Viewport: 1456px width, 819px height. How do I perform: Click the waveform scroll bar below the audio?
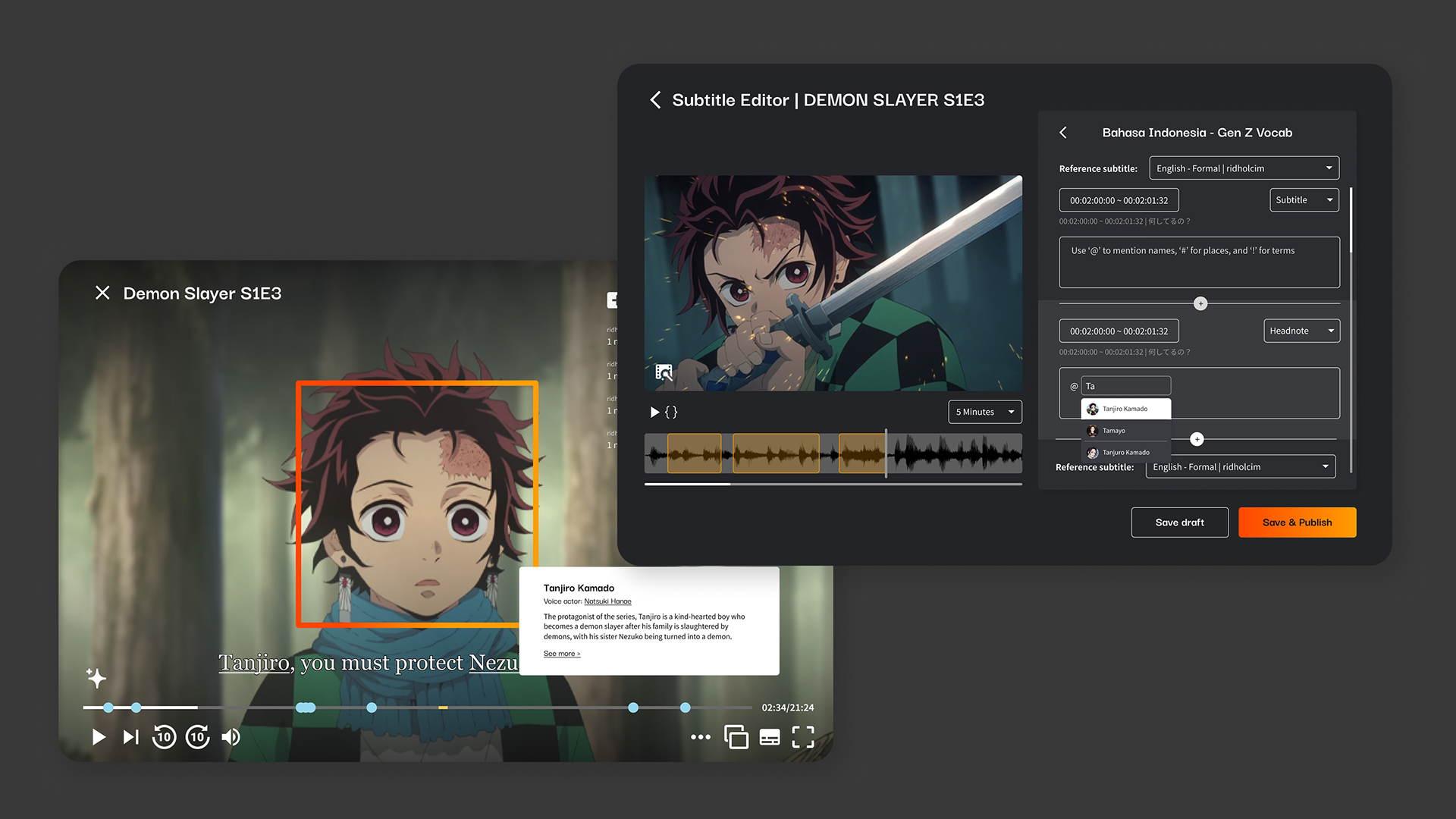coord(833,484)
